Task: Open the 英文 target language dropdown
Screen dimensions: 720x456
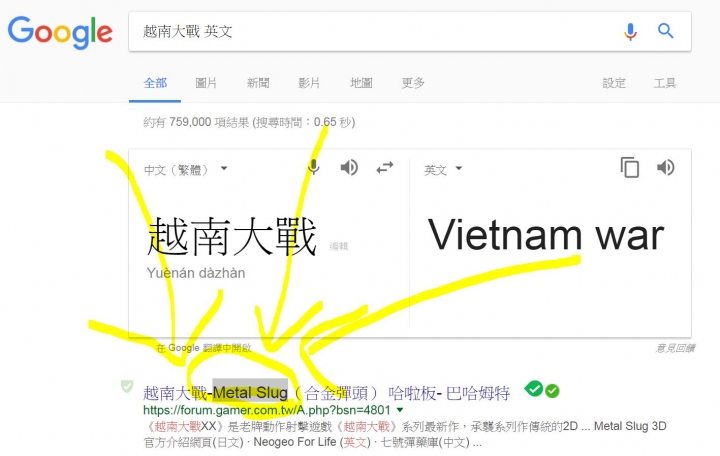Action: point(443,169)
